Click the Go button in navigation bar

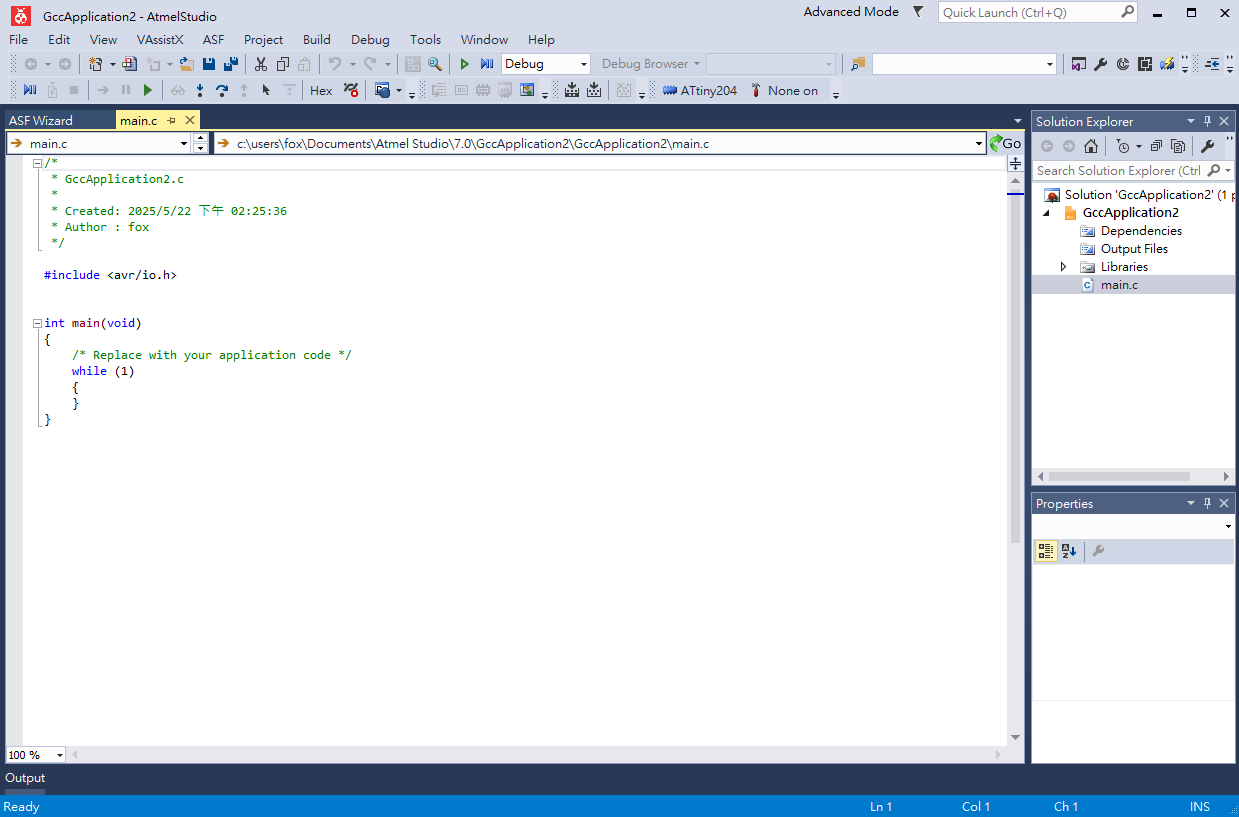coord(1005,144)
